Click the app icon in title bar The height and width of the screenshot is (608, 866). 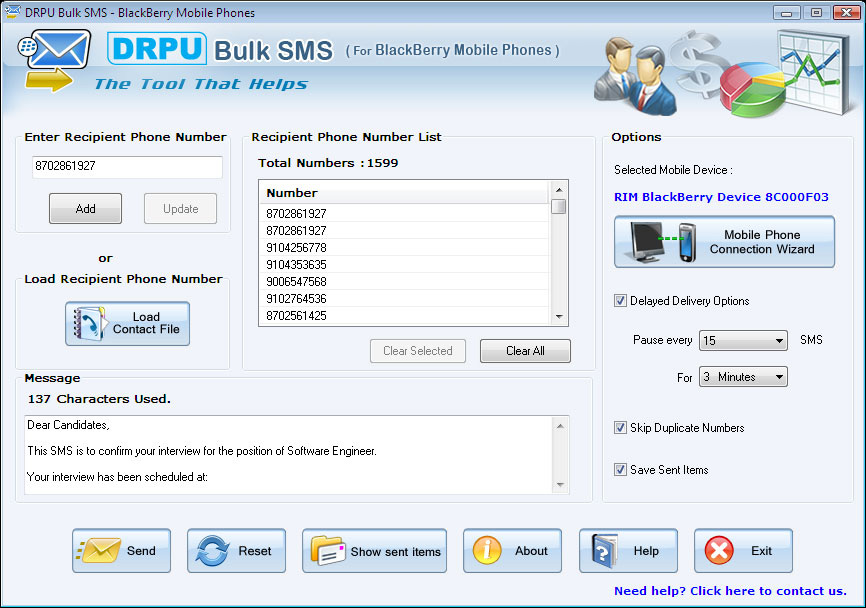coord(12,12)
